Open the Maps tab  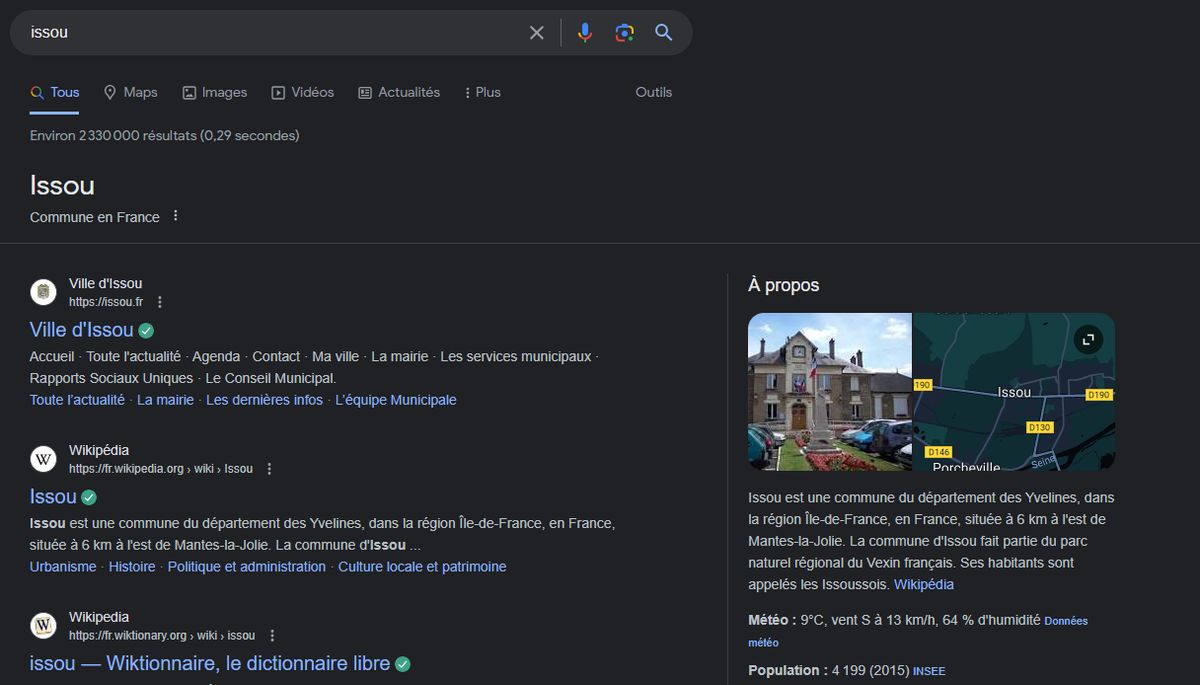(x=130, y=92)
